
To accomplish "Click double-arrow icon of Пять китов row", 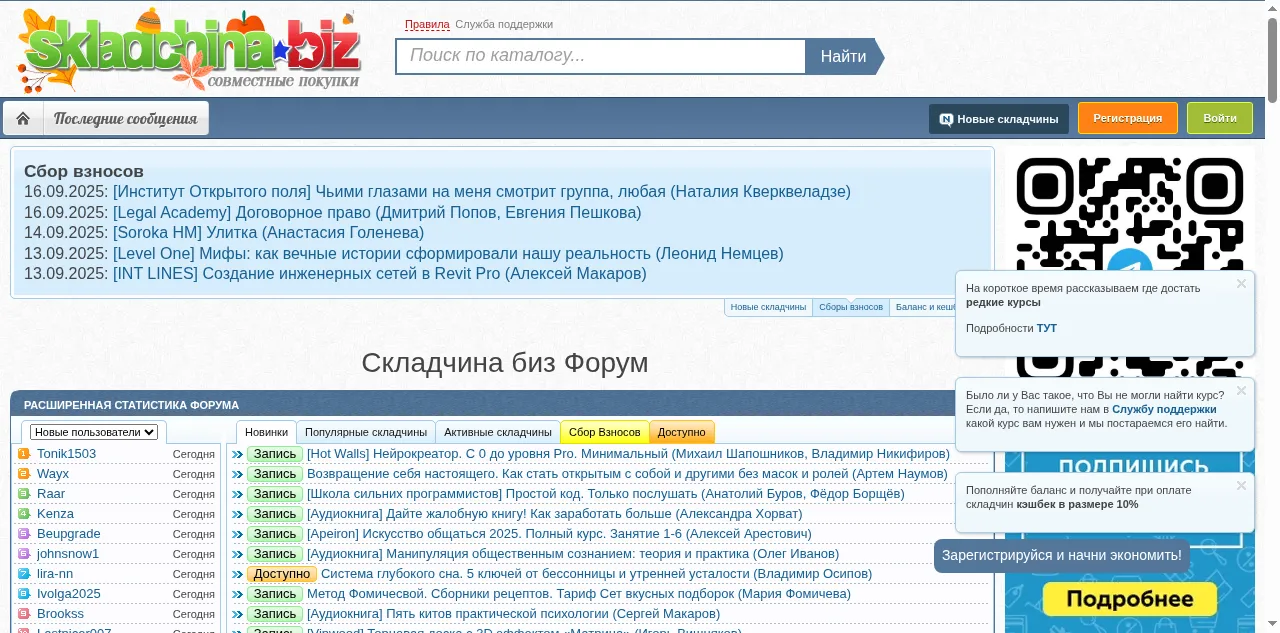I will point(238,614).
